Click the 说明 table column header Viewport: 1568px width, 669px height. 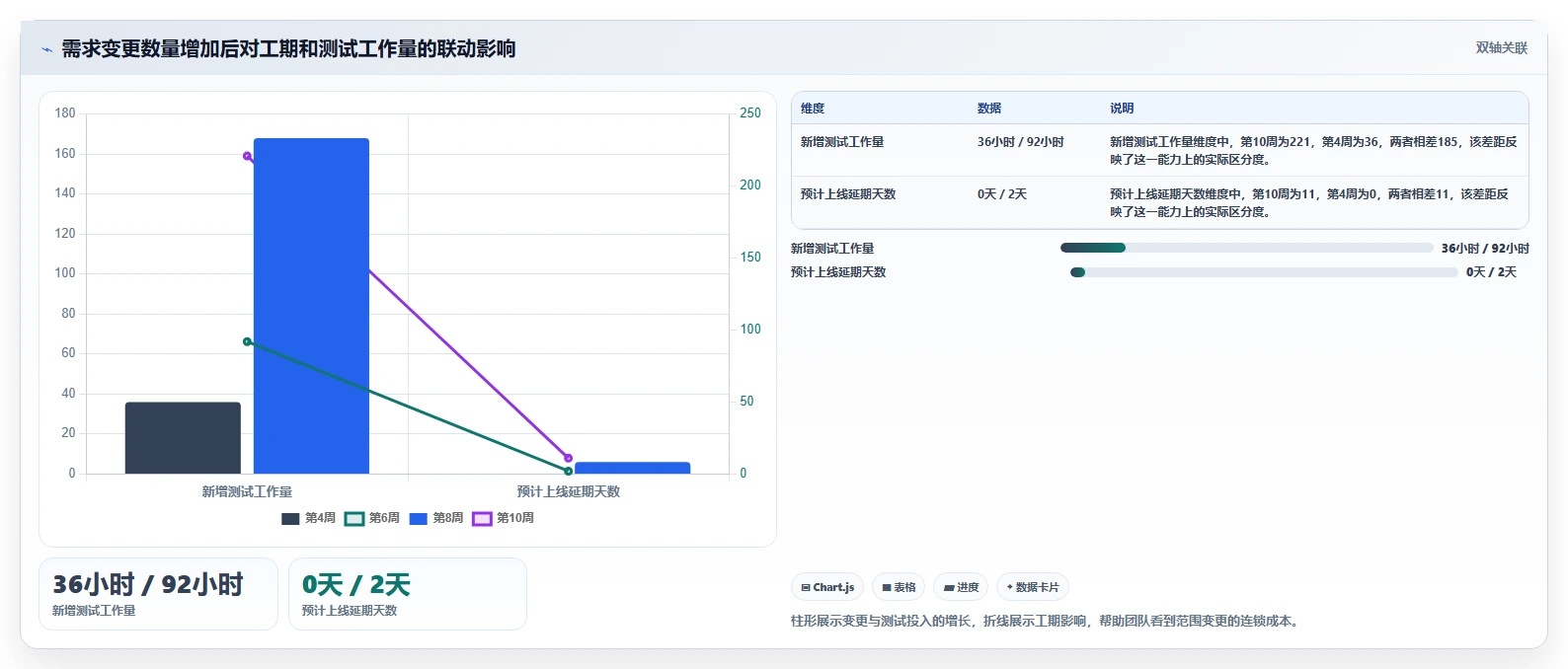(x=1122, y=109)
